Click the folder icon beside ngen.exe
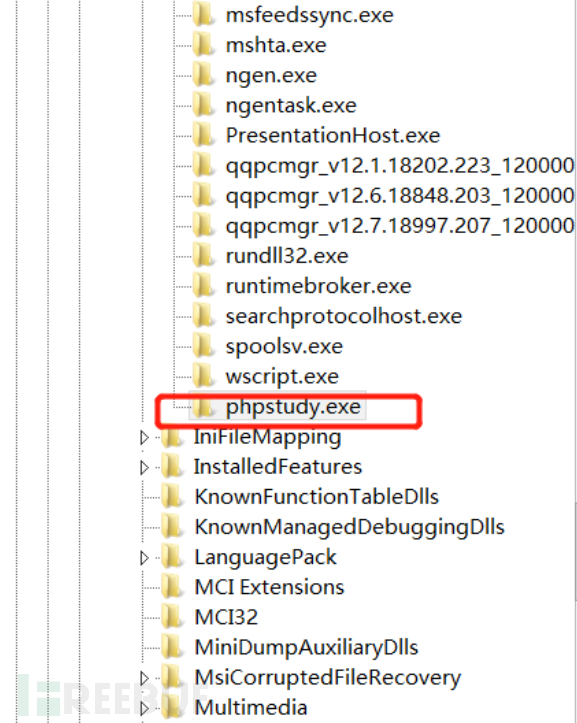 [x=203, y=75]
